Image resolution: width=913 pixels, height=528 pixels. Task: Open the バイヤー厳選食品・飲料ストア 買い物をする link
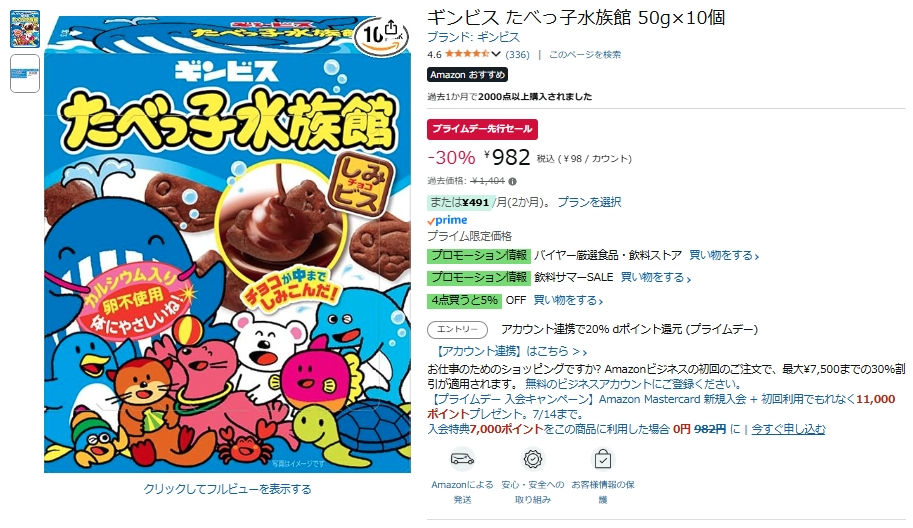point(724,256)
